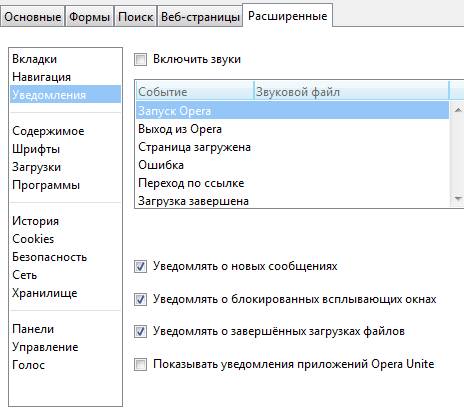Image resolution: width=464 pixels, height=417 pixels.
Task: Uncheck Уведомлять о новых сообщениях
Action: click(x=140, y=267)
